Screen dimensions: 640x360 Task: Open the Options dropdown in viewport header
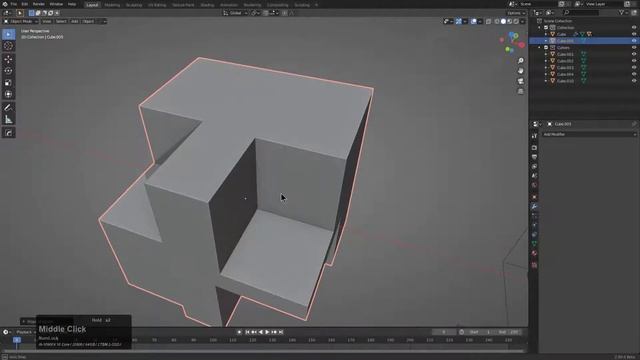tap(516, 13)
